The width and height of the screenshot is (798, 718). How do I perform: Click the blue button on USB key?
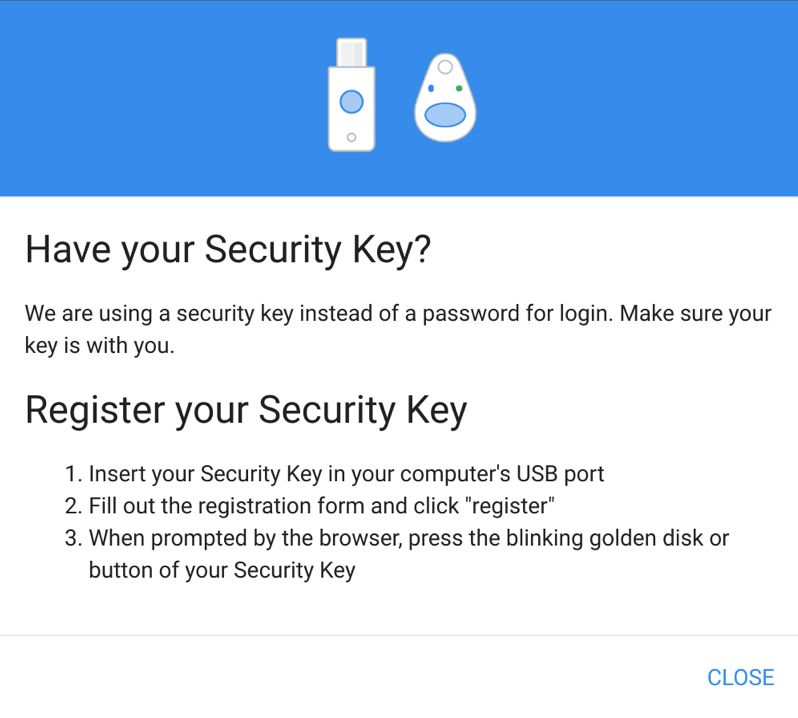coord(352,101)
